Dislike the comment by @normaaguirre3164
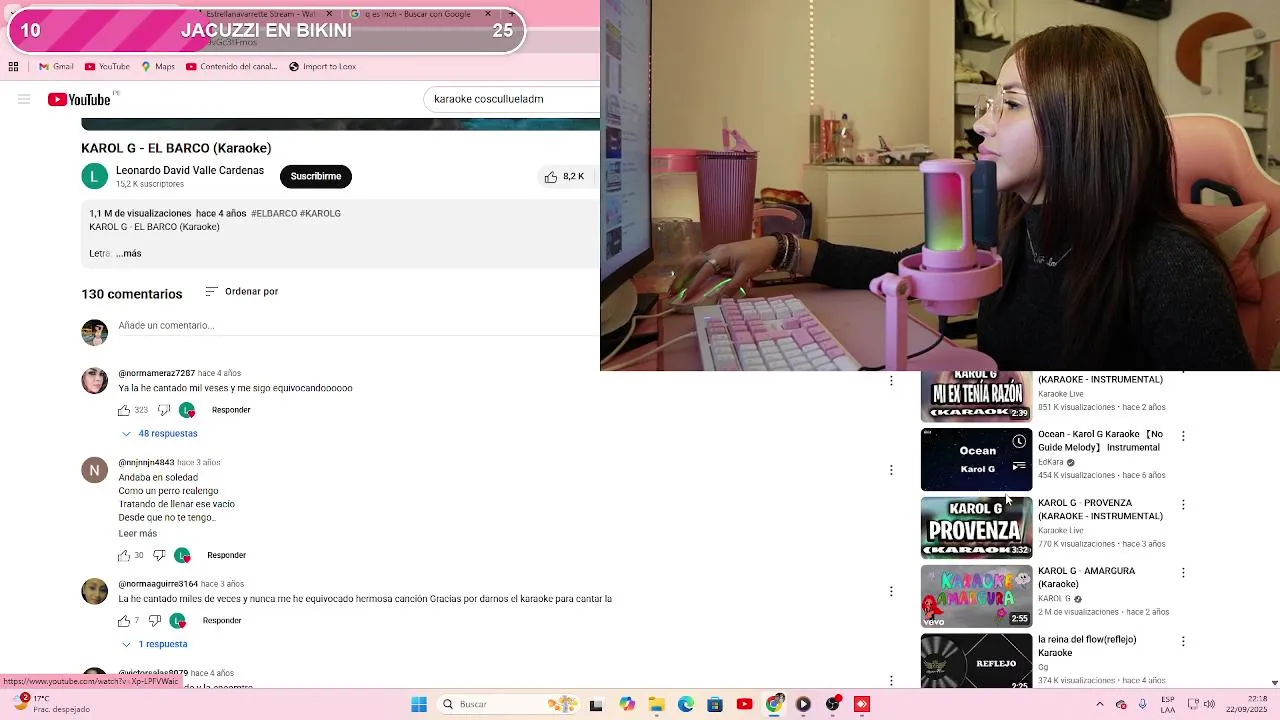This screenshot has width=1280, height=720. [x=155, y=621]
